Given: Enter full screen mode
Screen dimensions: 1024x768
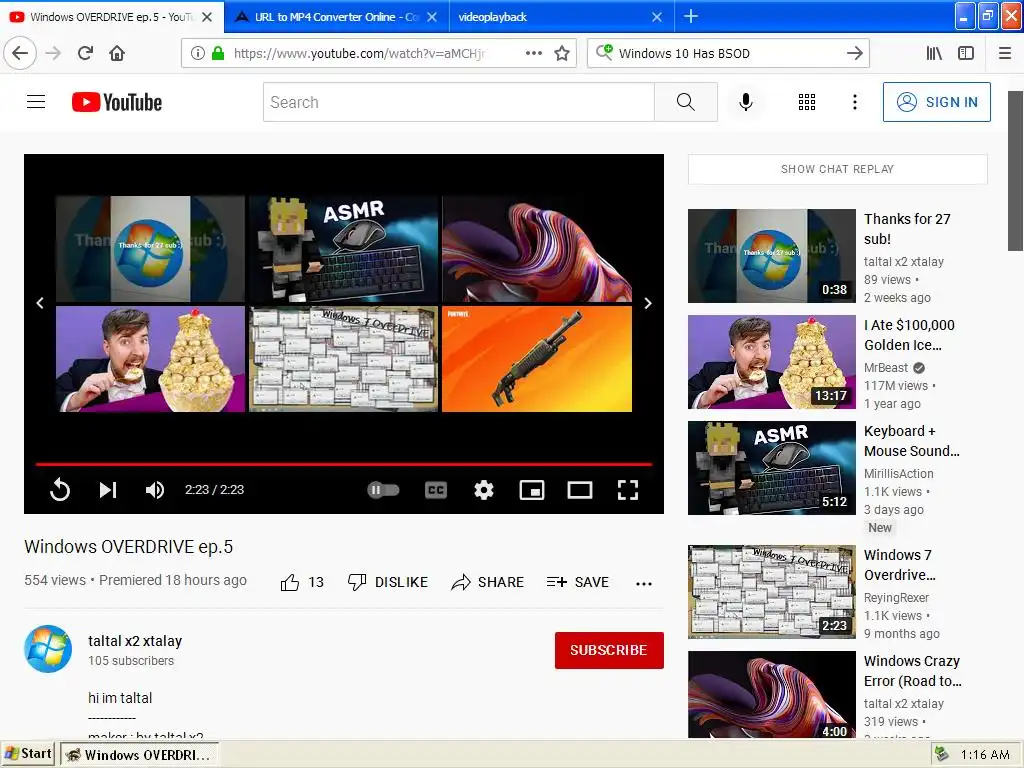Looking at the screenshot, I should [x=628, y=489].
